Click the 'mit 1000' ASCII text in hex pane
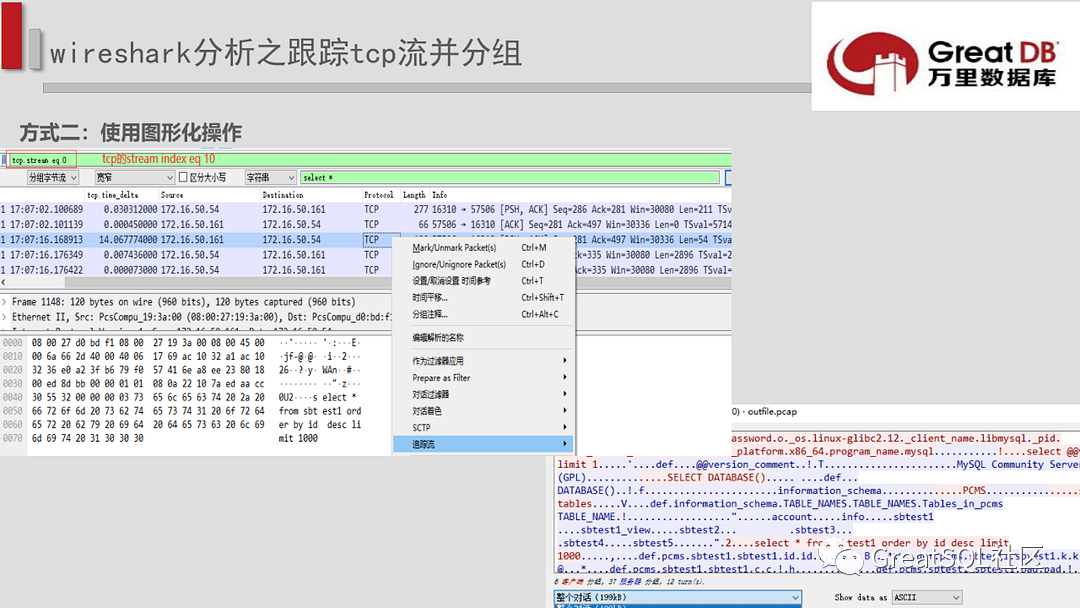This screenshot has width=1080, height=608. pyautogui.click(x=298, y=438)
